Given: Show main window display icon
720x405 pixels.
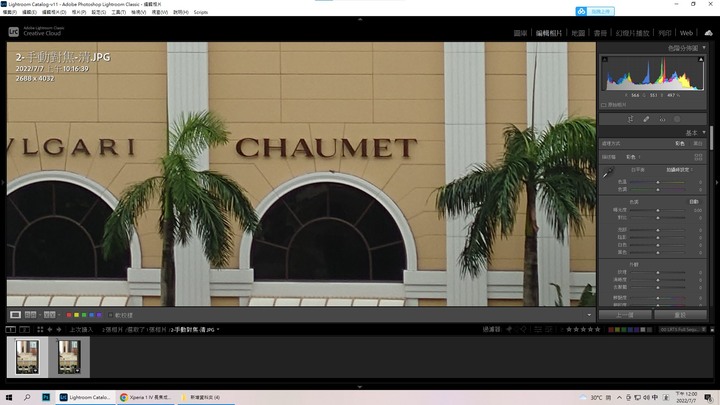Looking at the screenshot, I should click(11, 330).
